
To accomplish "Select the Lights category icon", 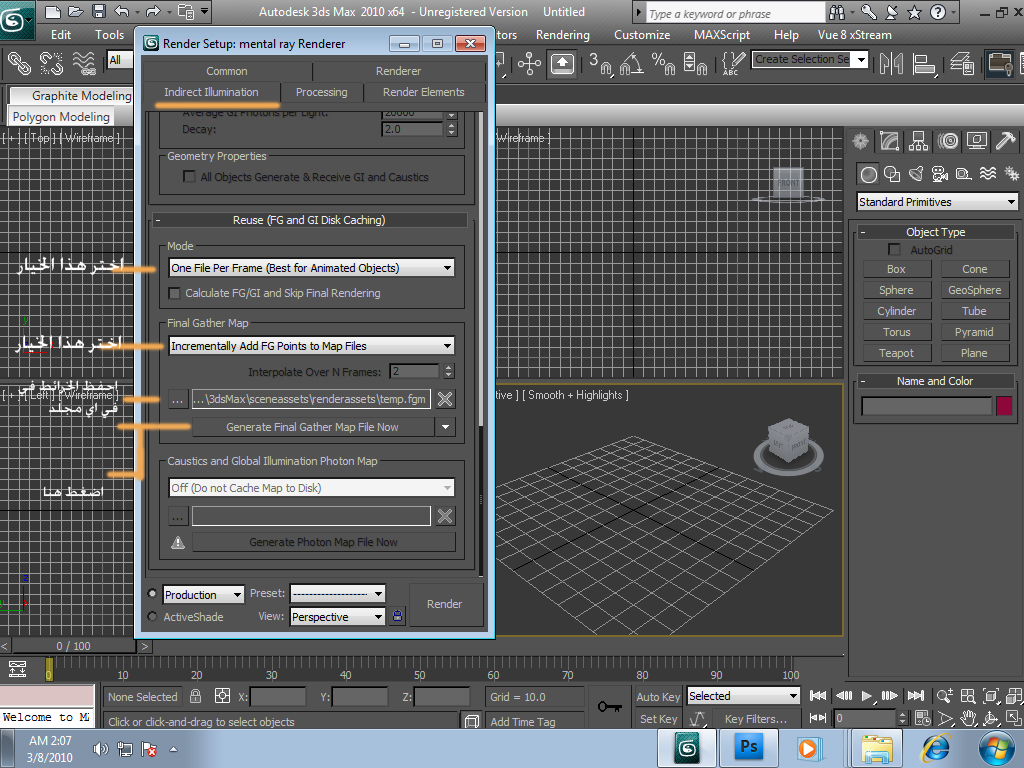I will click(916, 174).
